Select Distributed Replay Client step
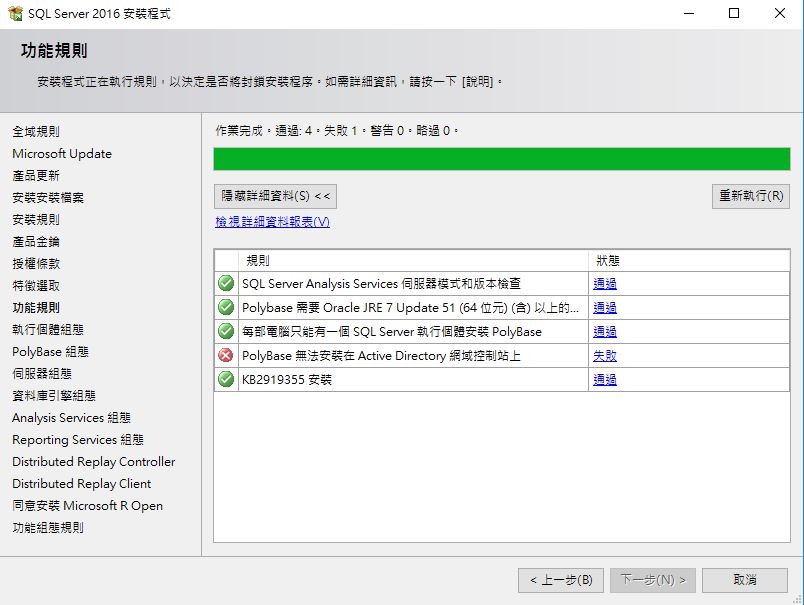The width and height of the screenshot is (804, 605). [x=82, y=484]
